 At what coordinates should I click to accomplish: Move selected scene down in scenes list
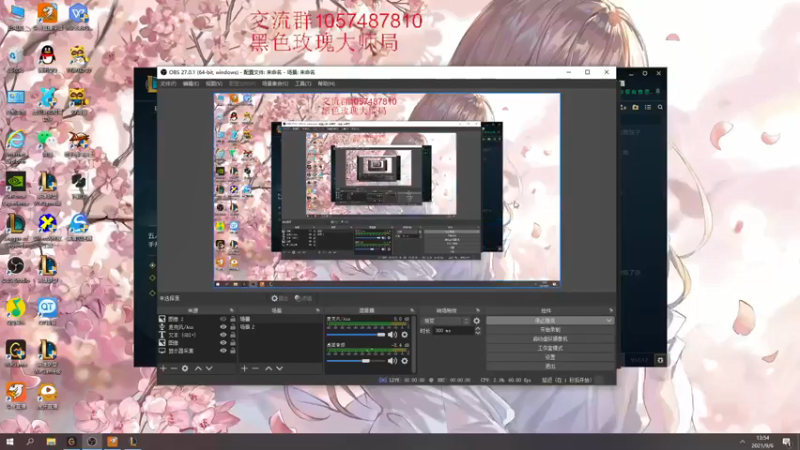280,368
